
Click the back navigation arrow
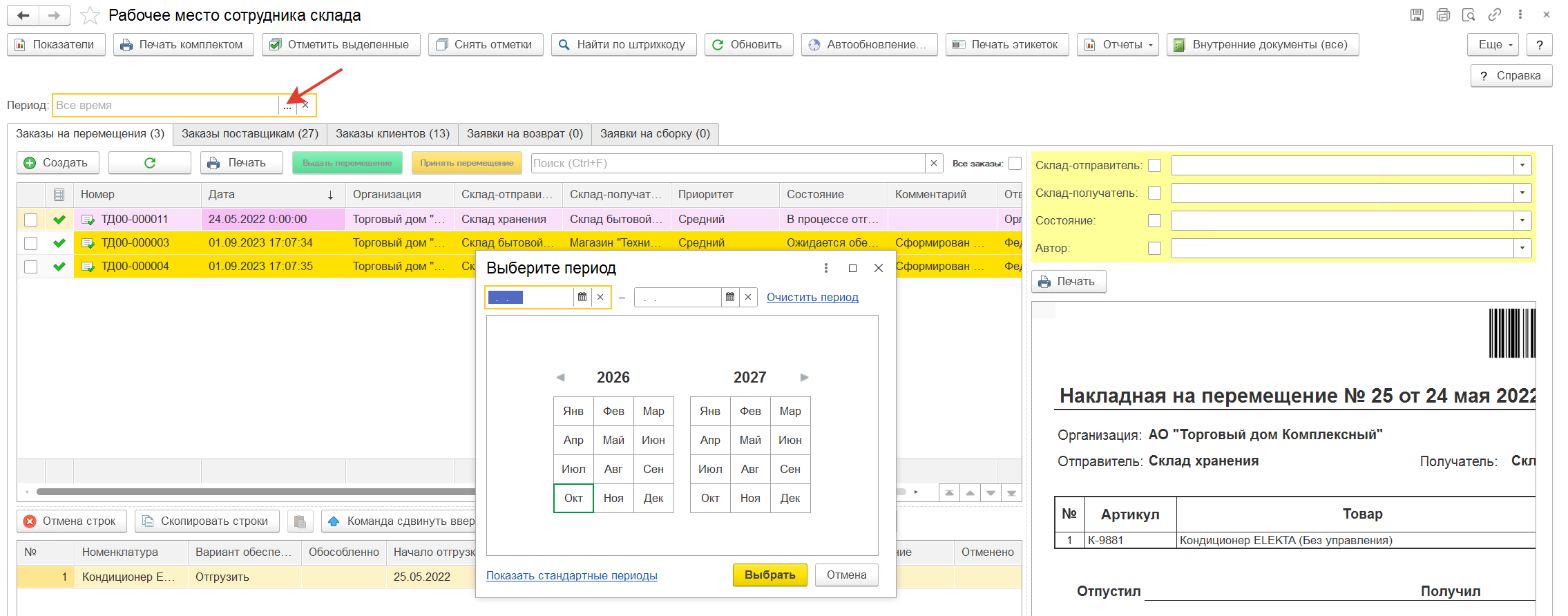click(23, 15)
